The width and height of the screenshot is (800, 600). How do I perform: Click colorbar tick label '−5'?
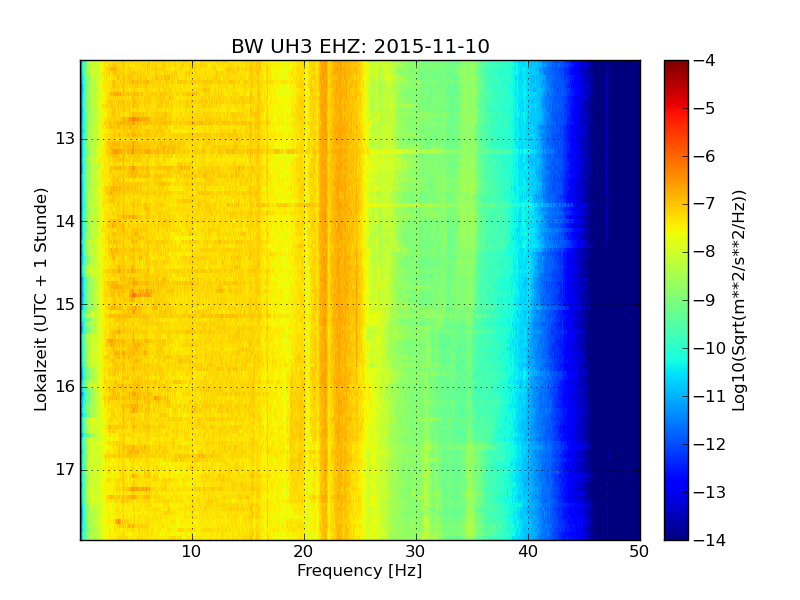coord(705,108)
